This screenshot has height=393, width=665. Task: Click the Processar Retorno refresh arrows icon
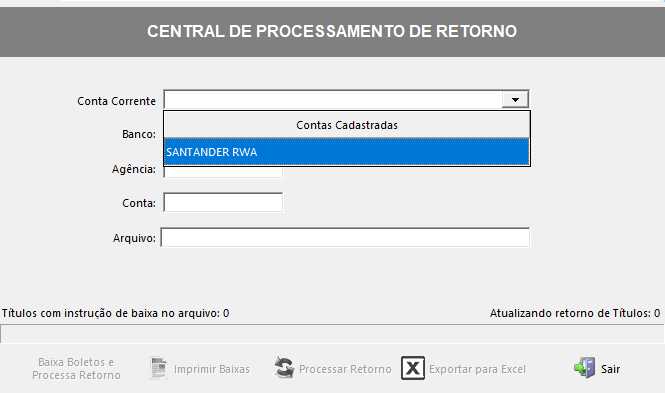pyautogui.click(x=284, y=368)
